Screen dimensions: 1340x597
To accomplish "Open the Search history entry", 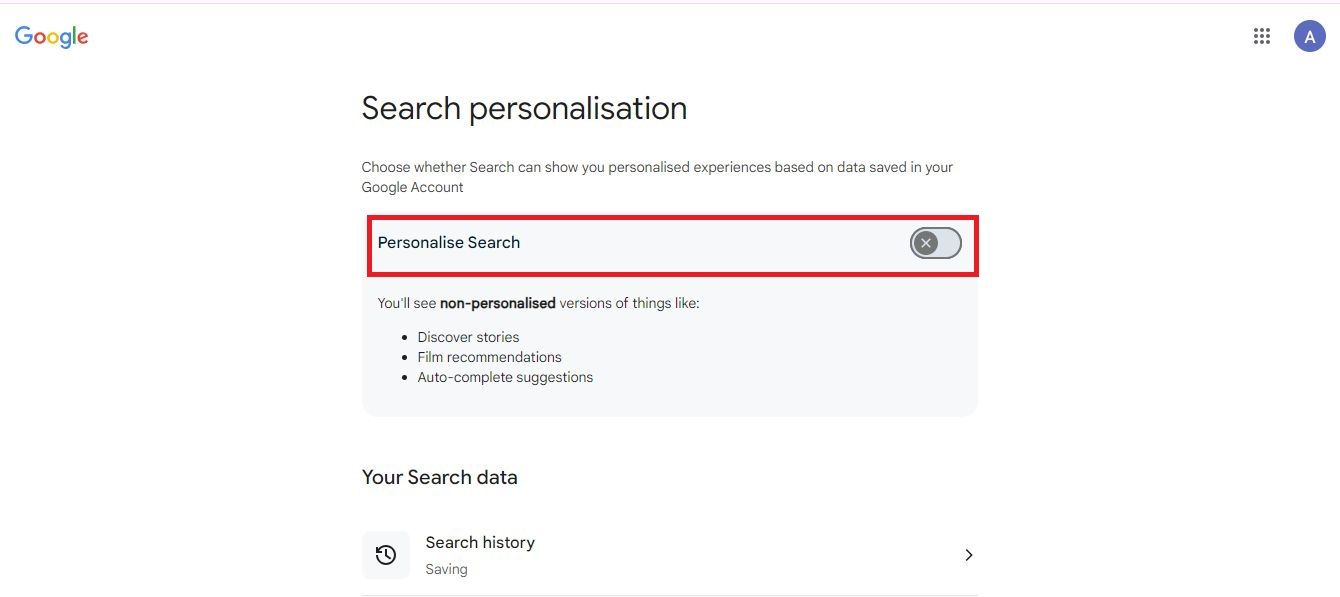I will tap(670, 555).
